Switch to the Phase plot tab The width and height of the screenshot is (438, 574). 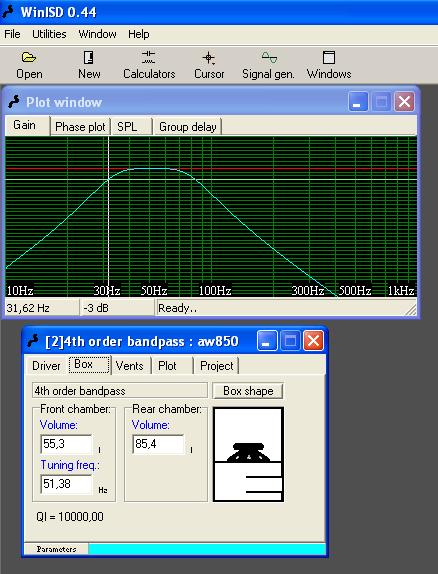tap(80, 127)
